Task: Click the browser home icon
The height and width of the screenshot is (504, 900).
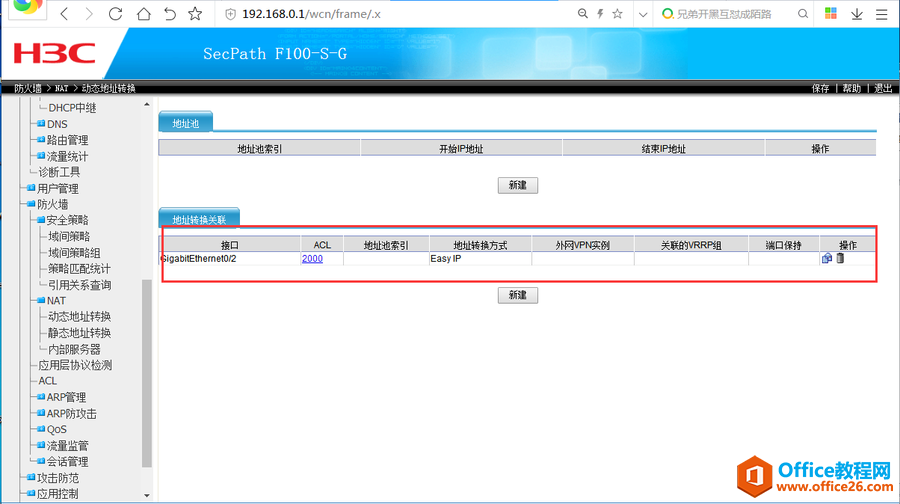Action: pos(142,14)
